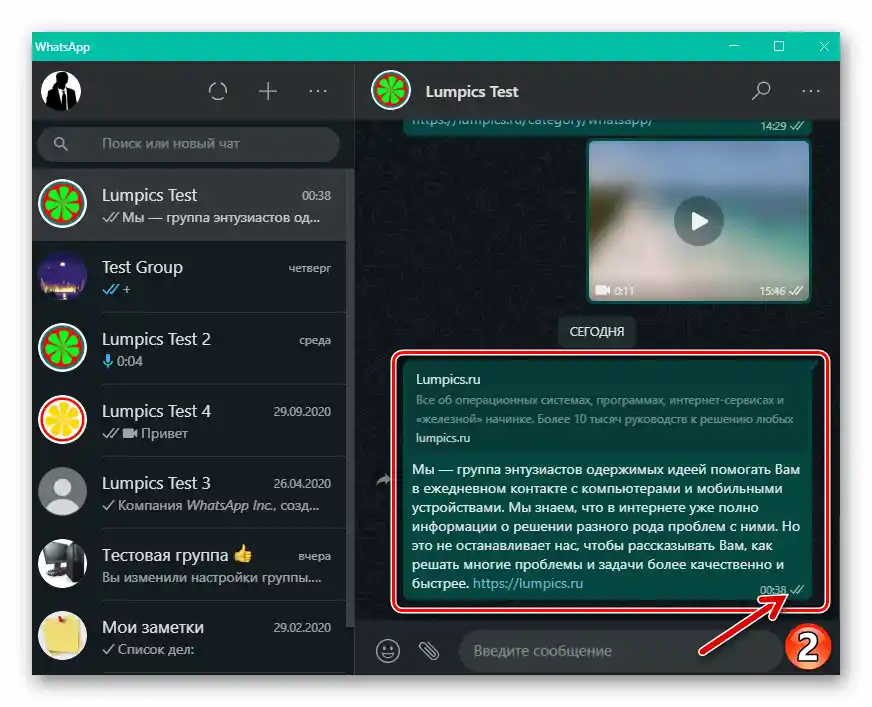872x707 pixels.
Task: Click the chat list scrollbar
Action: (x=350, y=398)
